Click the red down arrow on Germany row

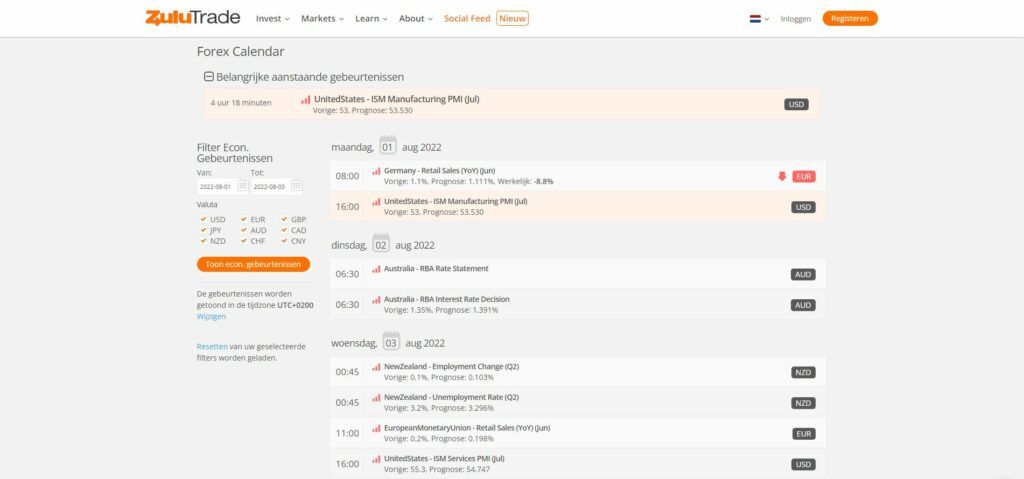tap(782, 176)
